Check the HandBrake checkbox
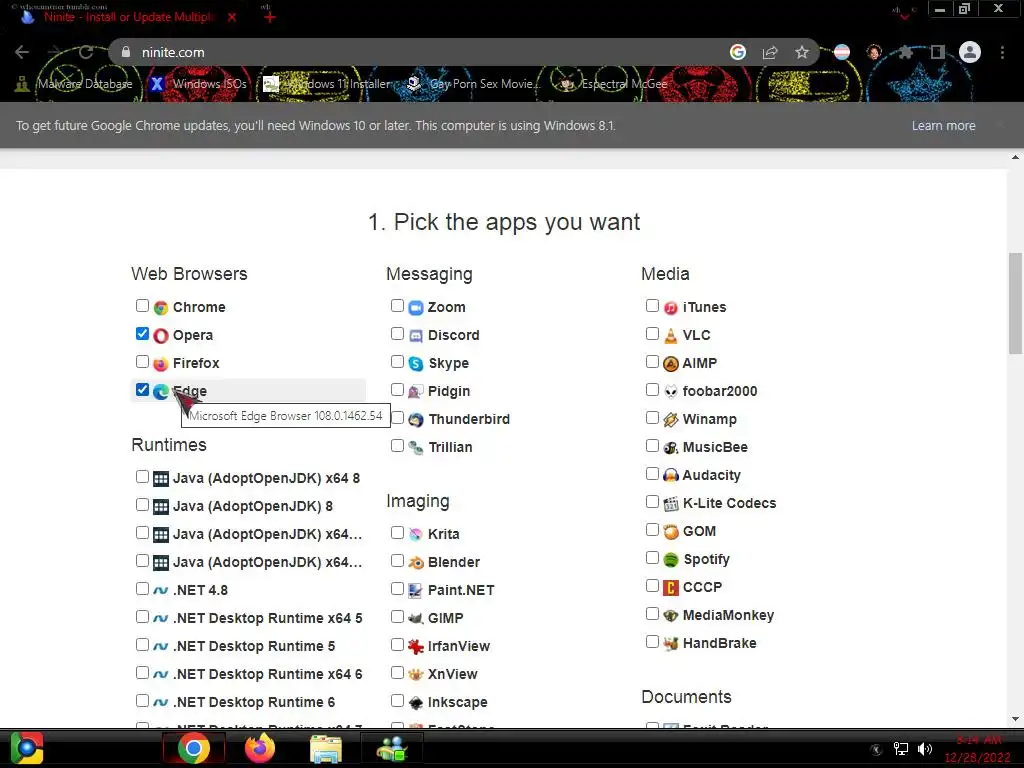This screenshot has height=768, width=1024. 652,642
